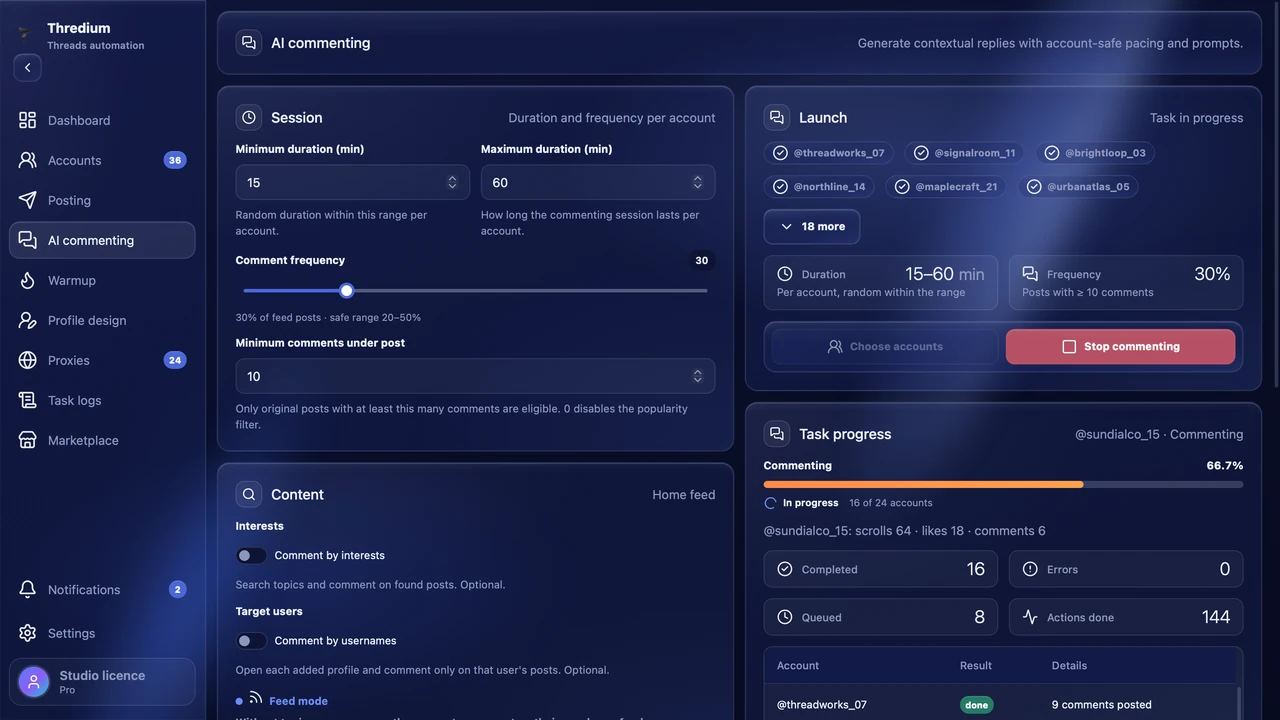This screenshot has height=720, width=1280.
Task: Click Minimum comments field showing 10
Action: click(475, 376)
